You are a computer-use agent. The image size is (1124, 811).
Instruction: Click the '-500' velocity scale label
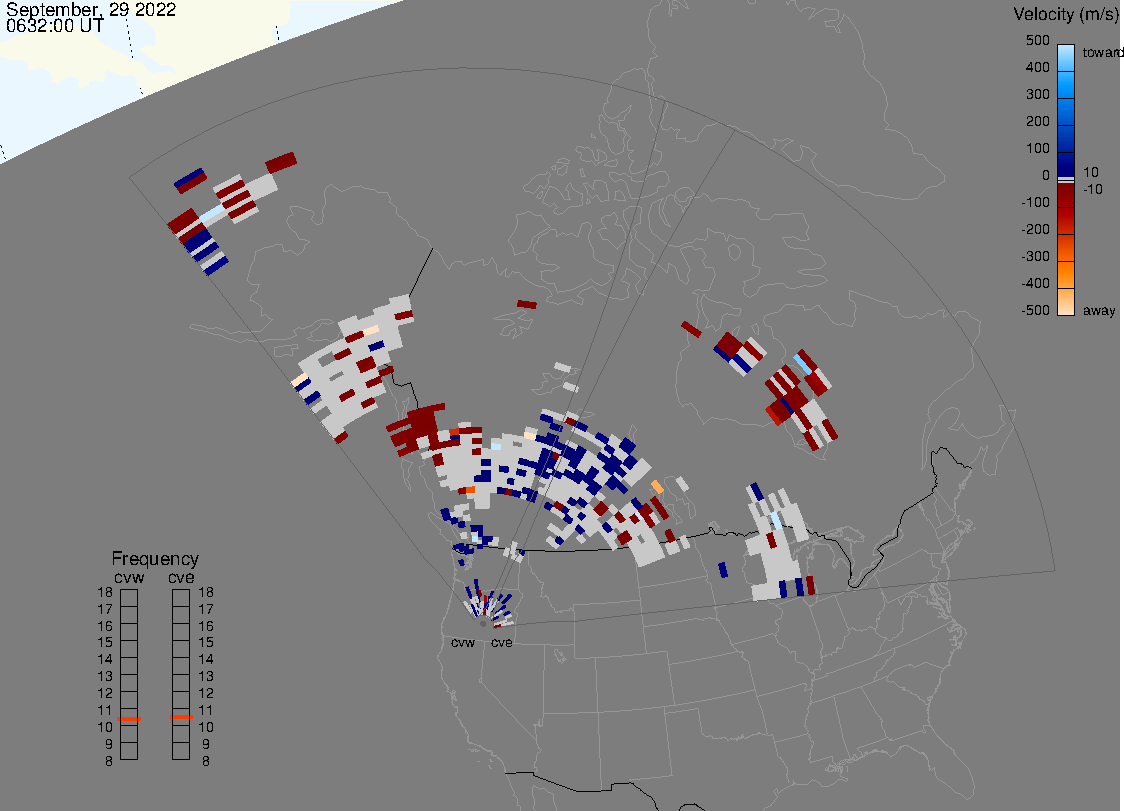[1036, 310]
